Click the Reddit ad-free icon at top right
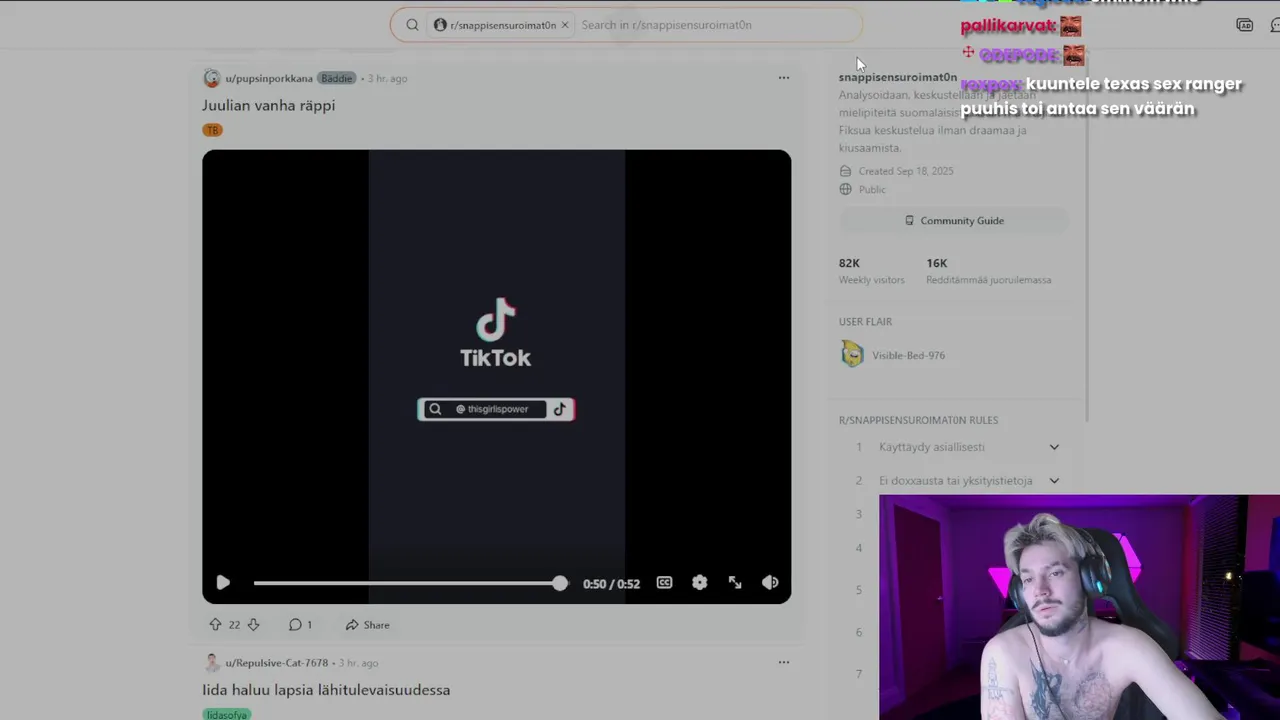Screen dimensions: 1280x720 1245,25
